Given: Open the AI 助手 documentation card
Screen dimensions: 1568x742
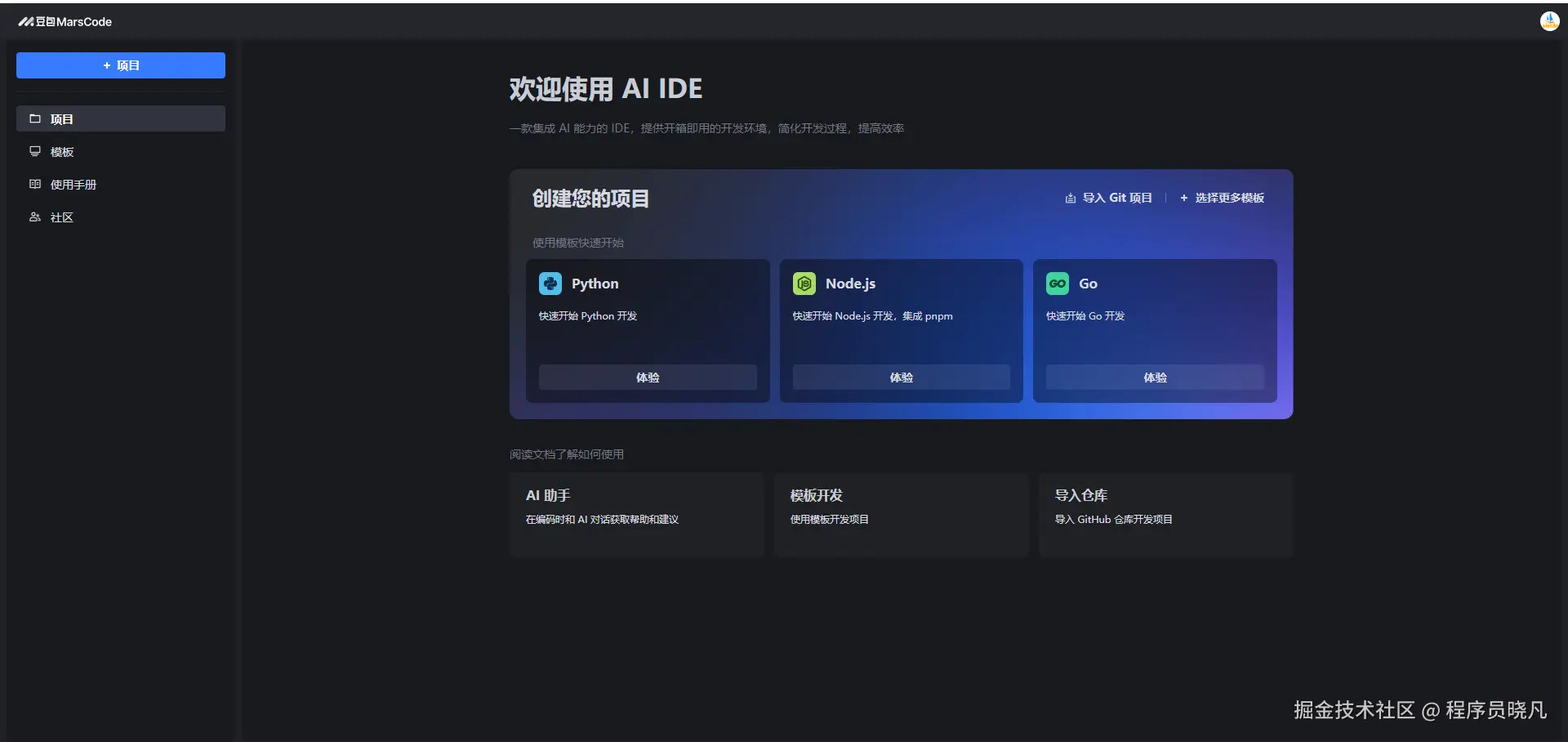Looking at the screenshot, I should click(637, 513).
